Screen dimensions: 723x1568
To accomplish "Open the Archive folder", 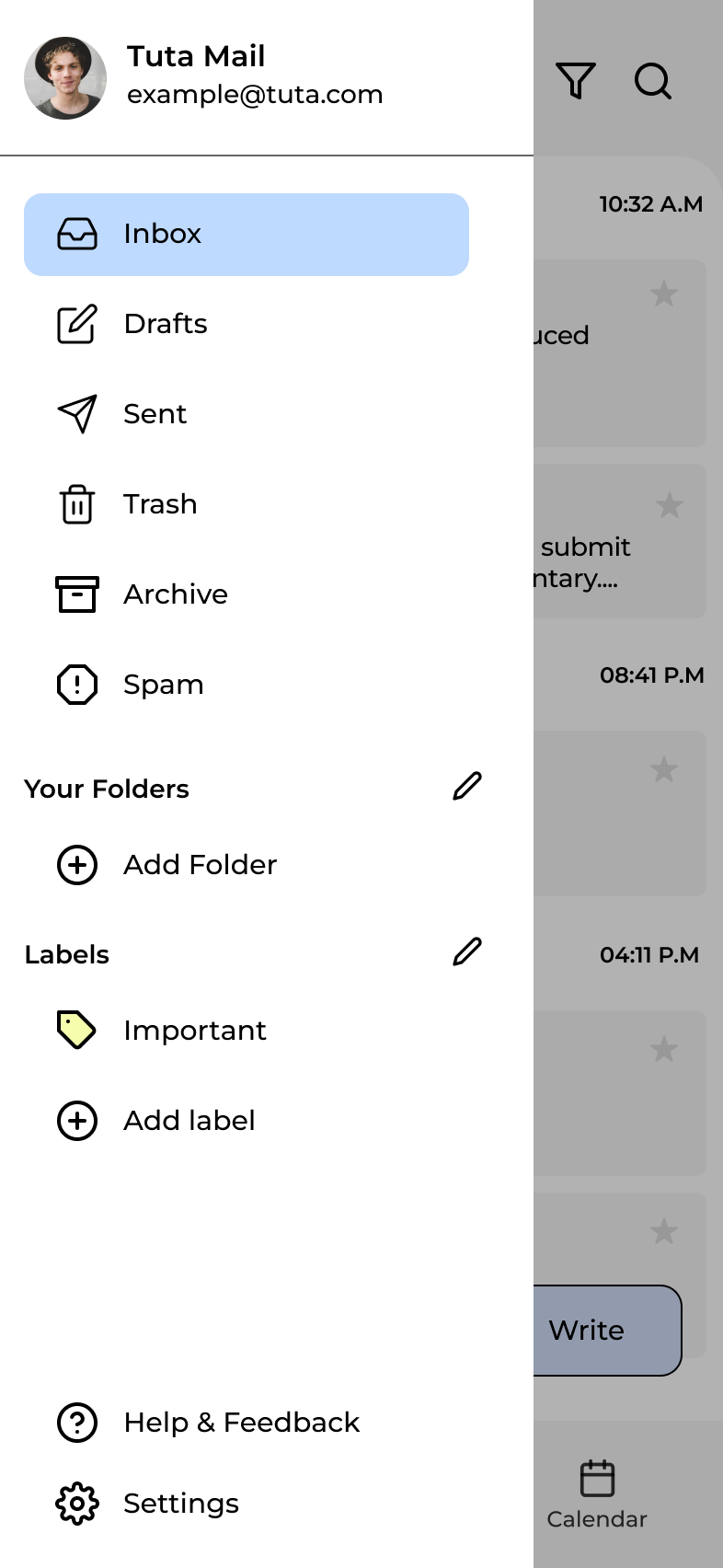I will click(x=175, y=594).
